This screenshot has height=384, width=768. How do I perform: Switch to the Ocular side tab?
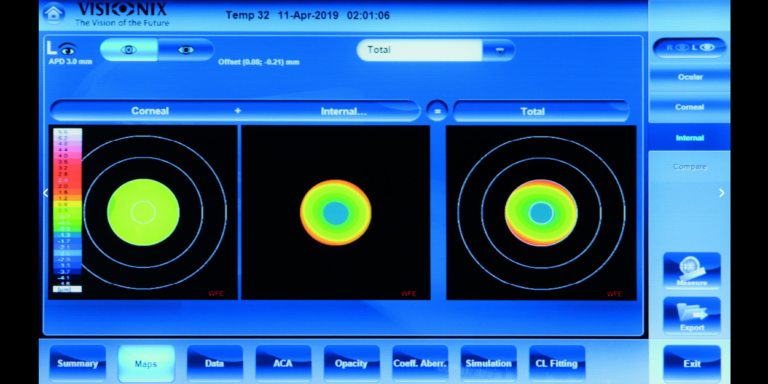click(x=690, y=77)
